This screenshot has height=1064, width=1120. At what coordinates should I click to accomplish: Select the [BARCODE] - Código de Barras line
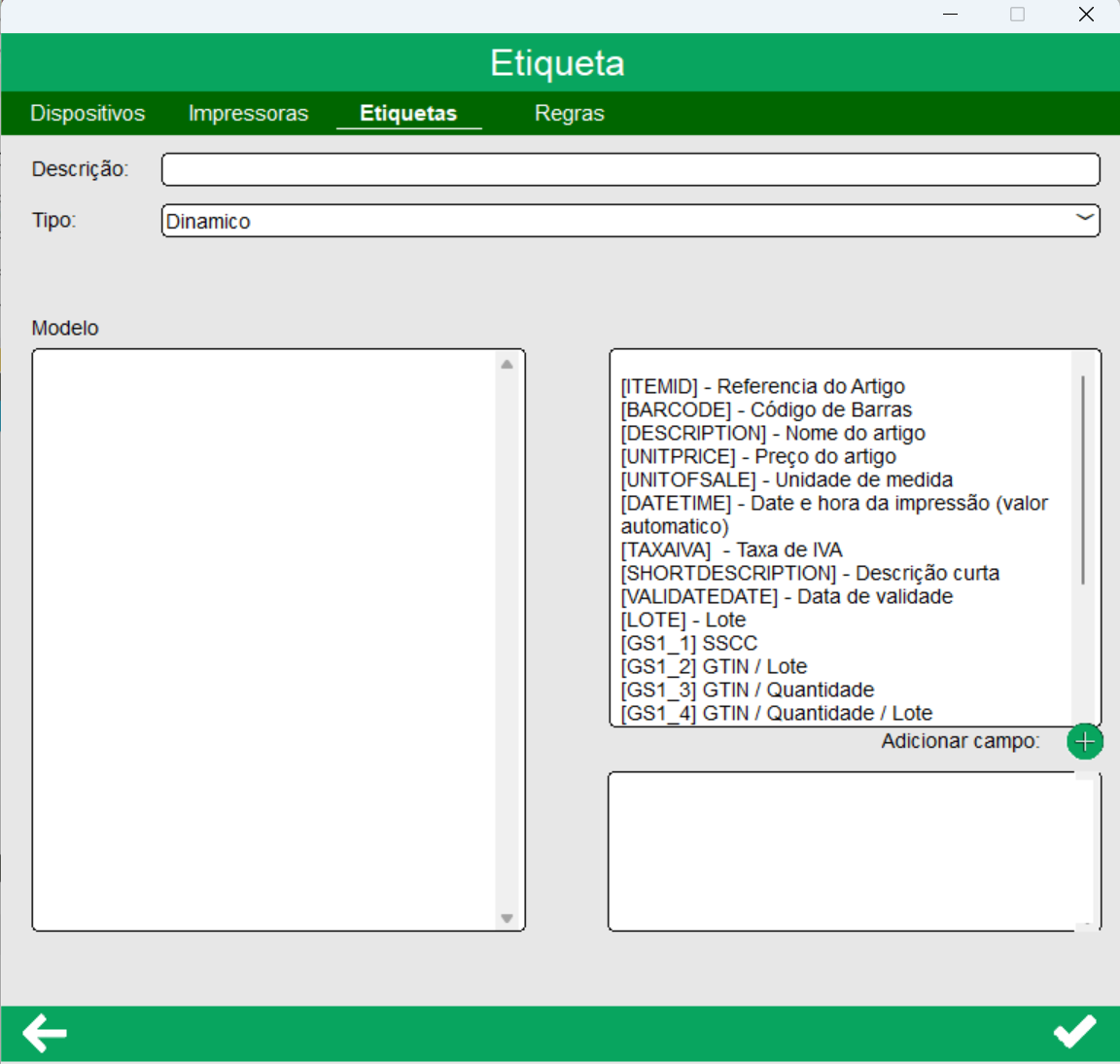pos(766,410)
